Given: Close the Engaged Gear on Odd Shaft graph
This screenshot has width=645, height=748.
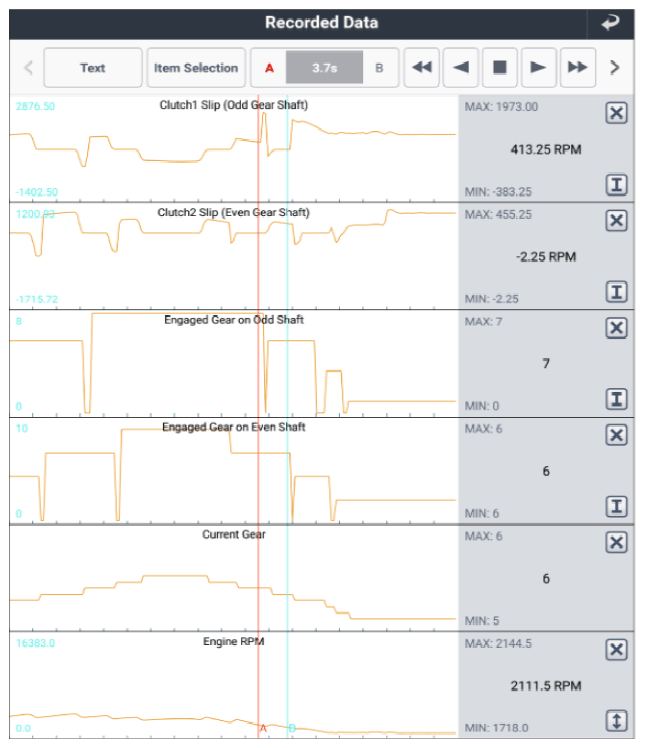Looking at the screenshot, I should click(616, 328).
